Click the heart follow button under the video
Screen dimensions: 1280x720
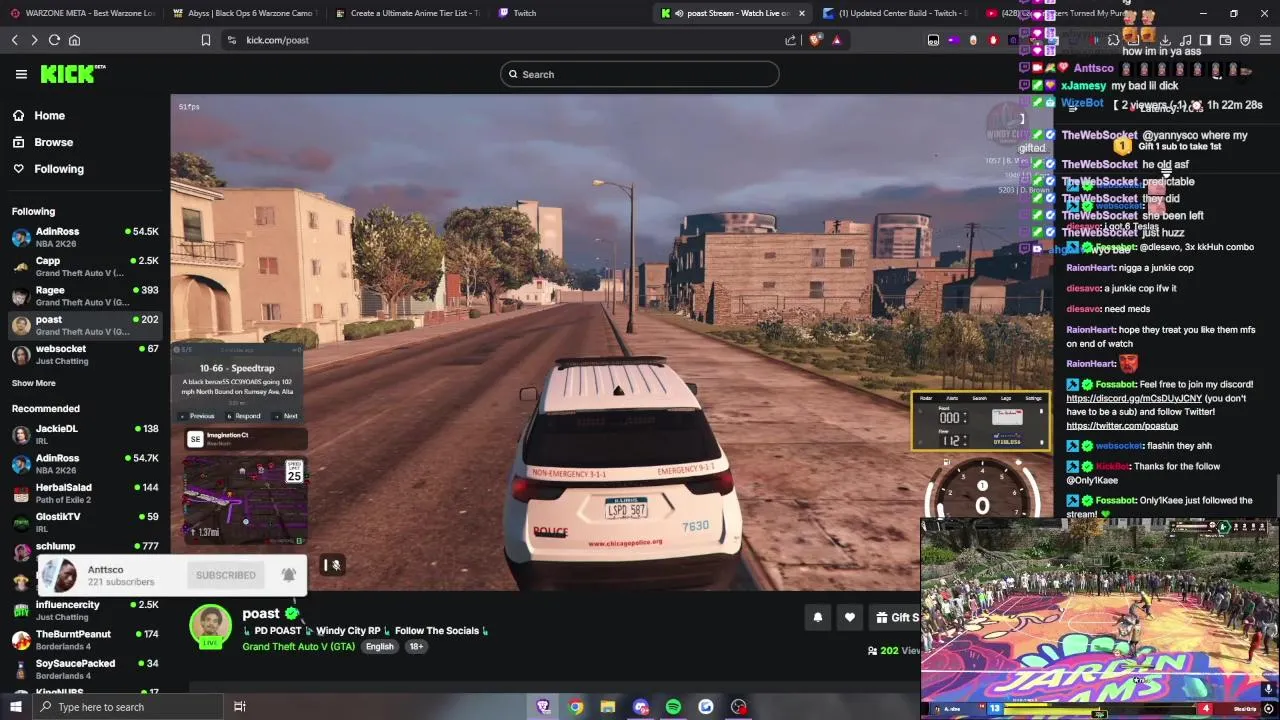coord(849,617)
